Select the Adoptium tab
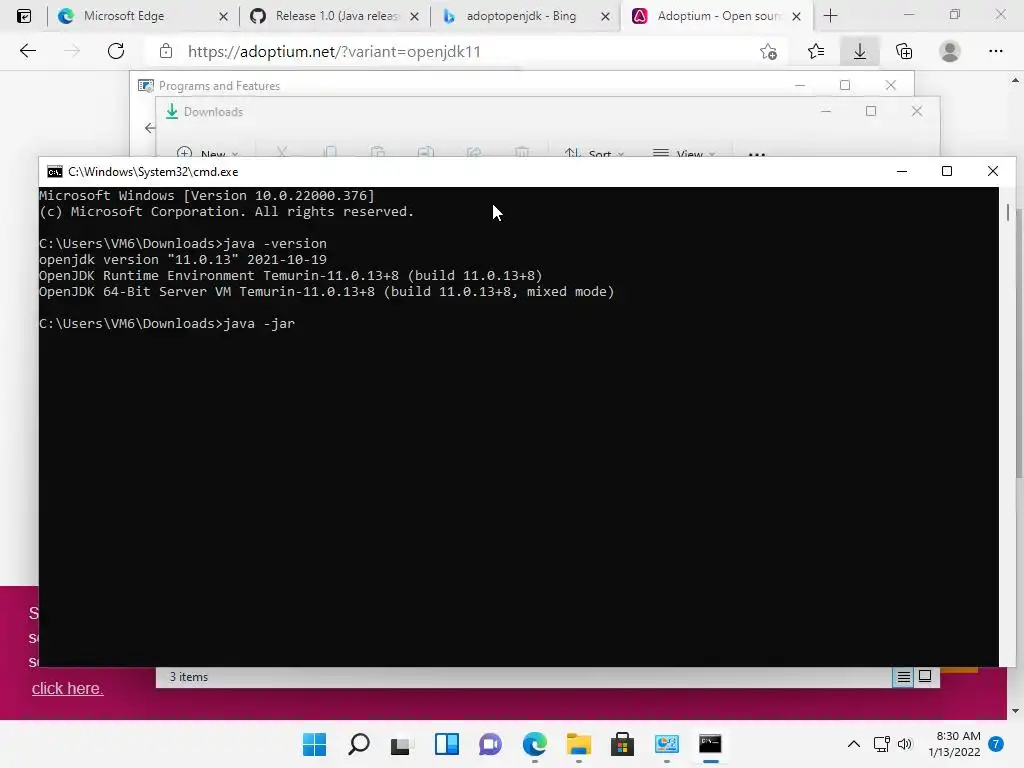 (x=716, y=16)
